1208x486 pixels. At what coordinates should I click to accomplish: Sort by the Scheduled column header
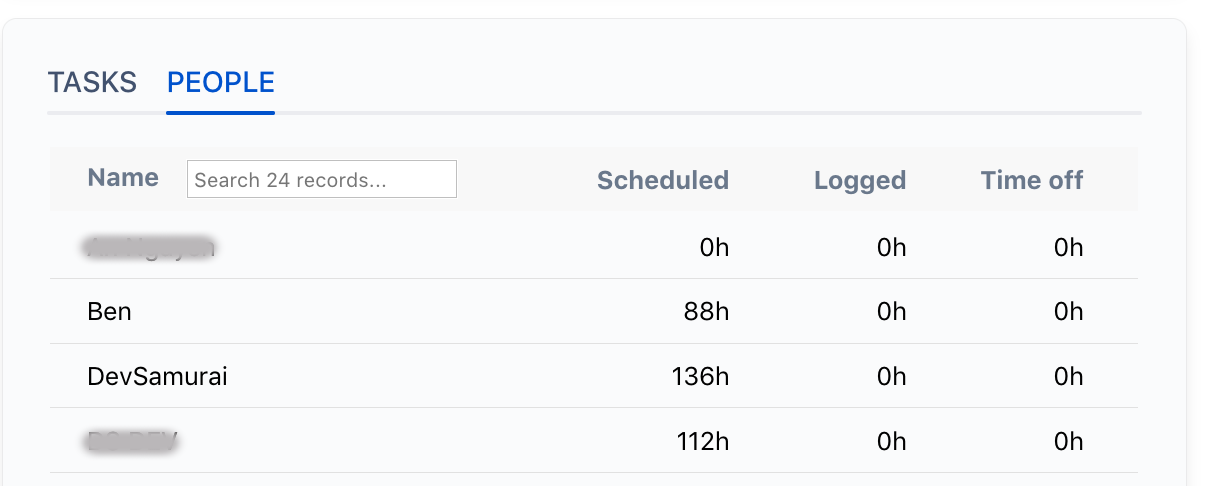(x=662, y=180)
